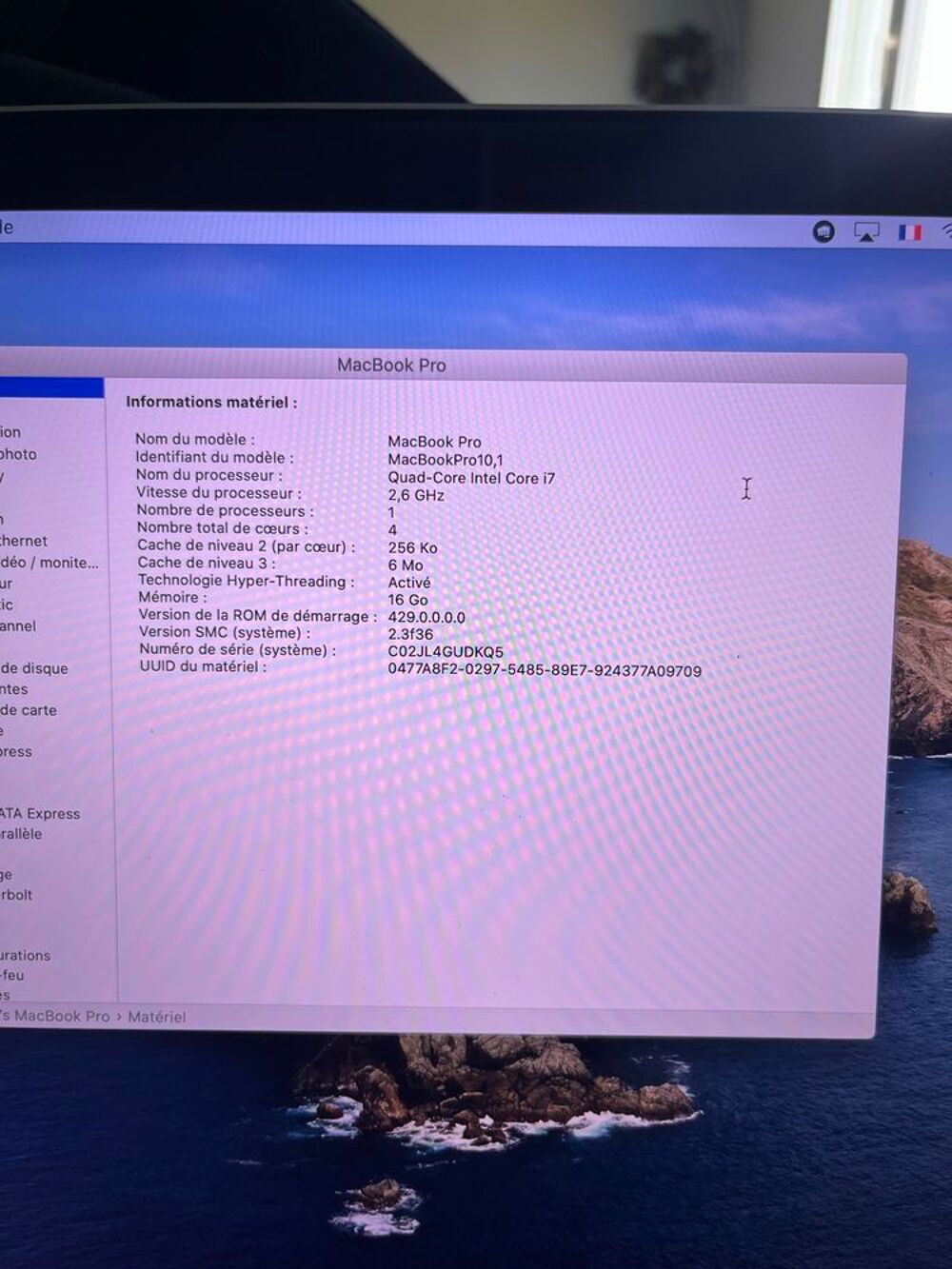Select the 'de carte' sidebar entry
This screenshot has height=1269, width=952.
tap(29, 710)
